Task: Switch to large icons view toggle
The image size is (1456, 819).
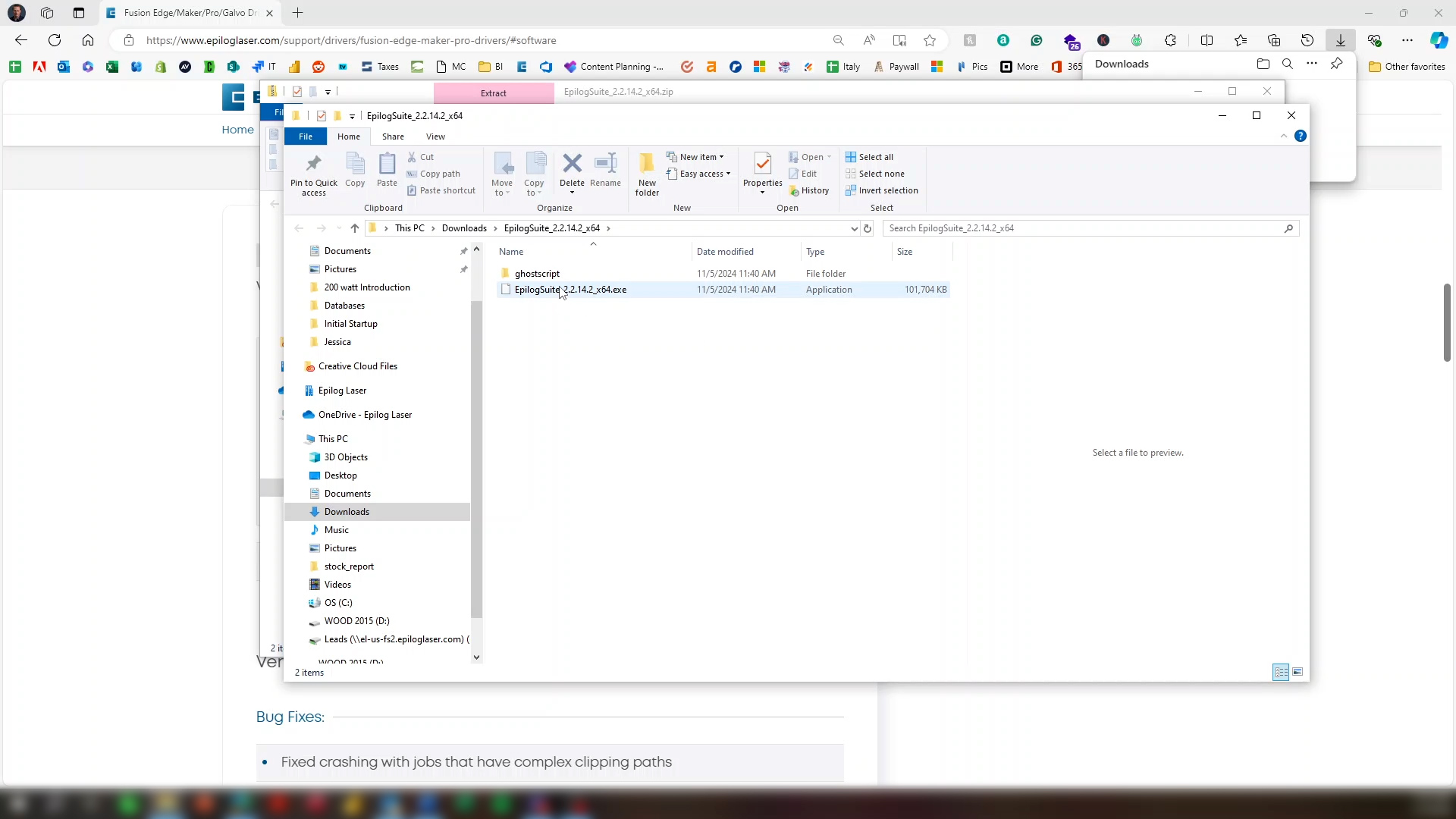Action: (1298, 672)
